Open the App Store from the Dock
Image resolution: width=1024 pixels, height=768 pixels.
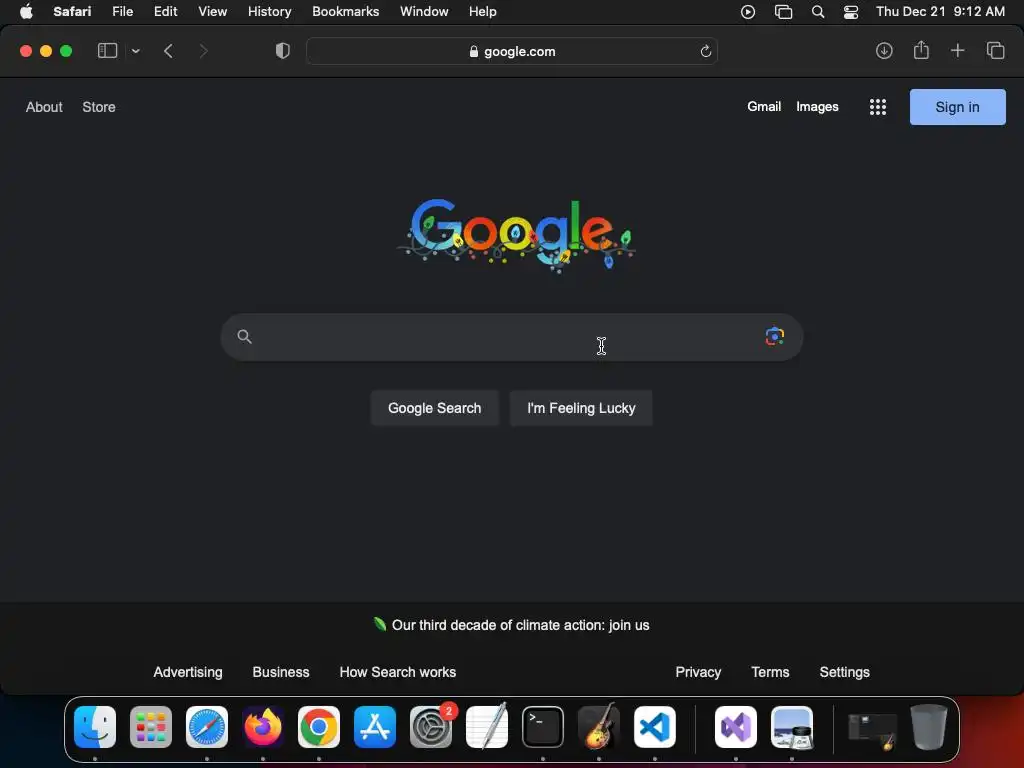click(x=375, y=727)
